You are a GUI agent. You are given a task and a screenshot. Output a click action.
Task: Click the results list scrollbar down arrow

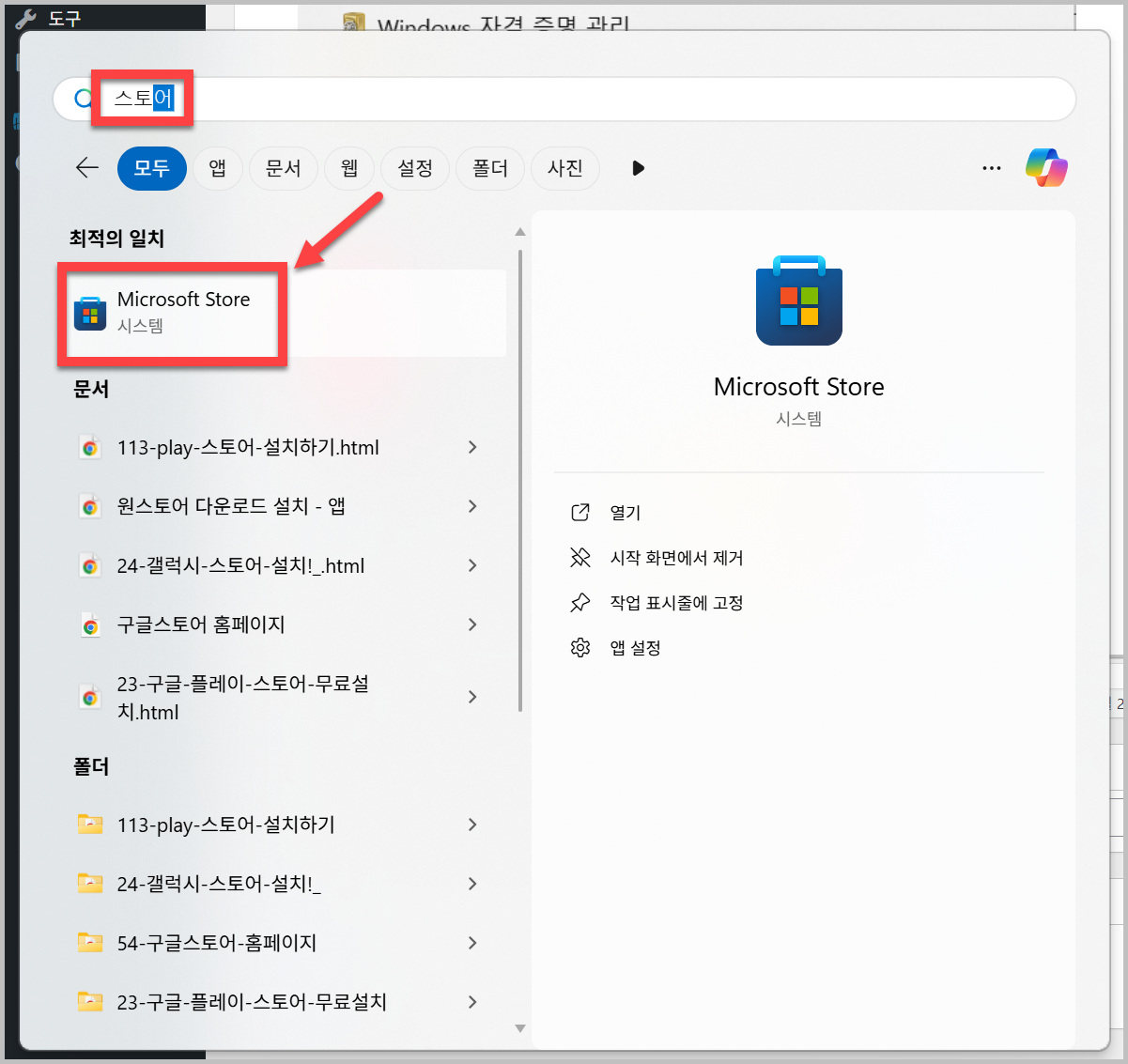point(520,1028)
